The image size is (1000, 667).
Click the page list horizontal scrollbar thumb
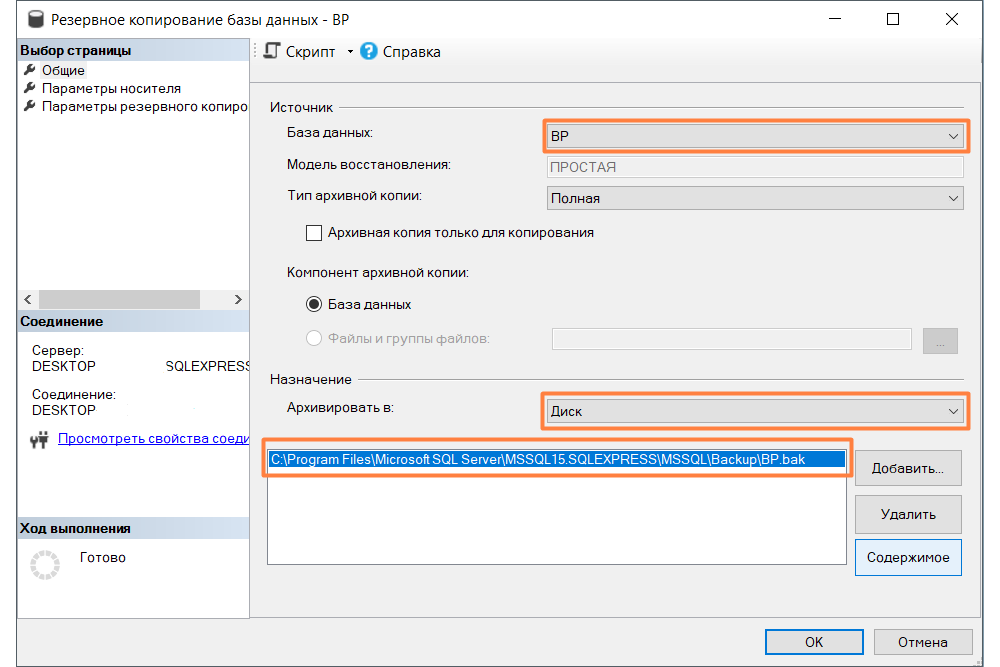coord(119,299)
